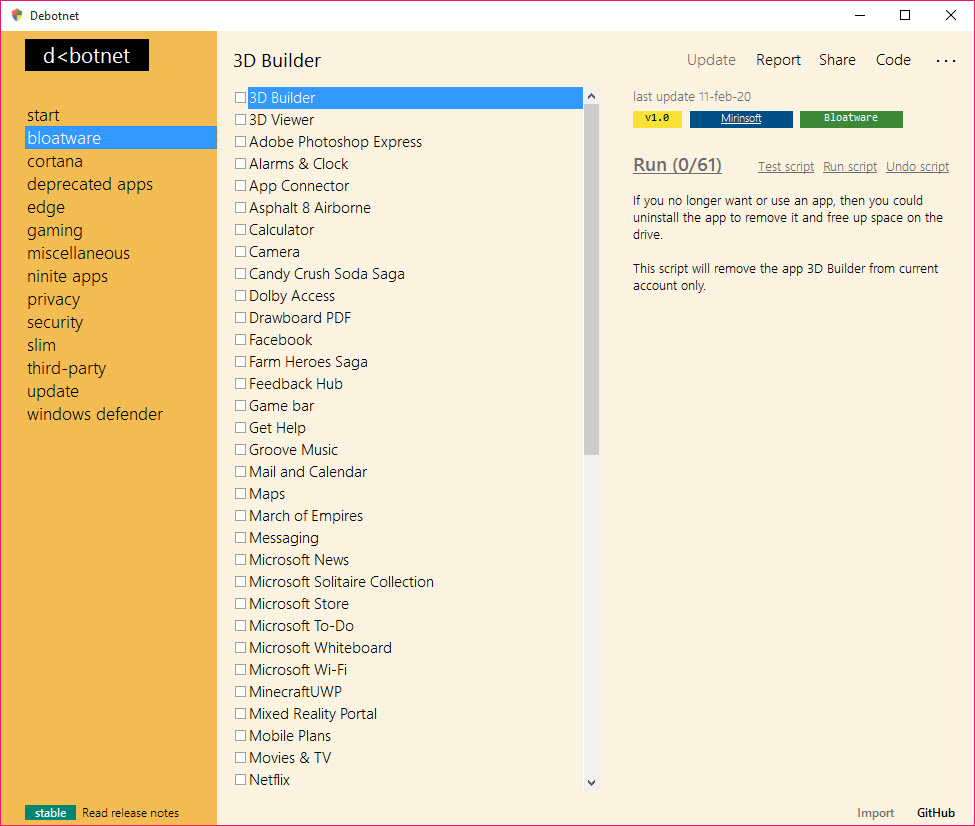
Task: Enable the Microsoft Solitaire Collection checkbox
Action: coord(240,582)
